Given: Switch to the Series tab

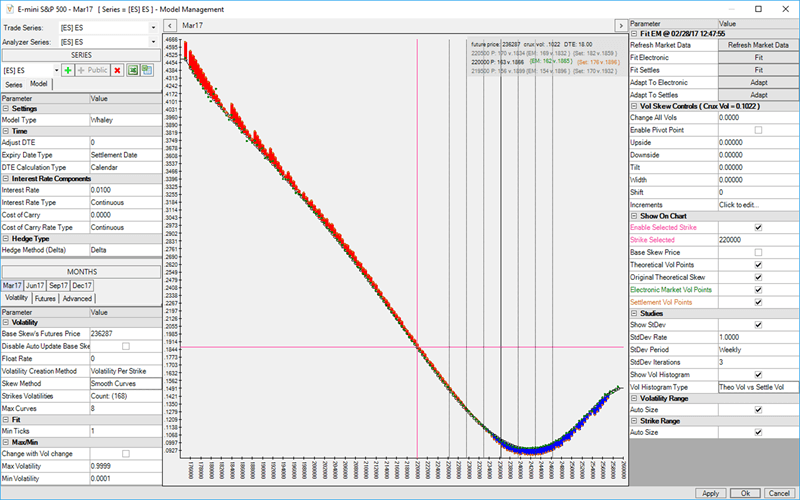Looking at the screenshot, I should [x=15, y=84].
